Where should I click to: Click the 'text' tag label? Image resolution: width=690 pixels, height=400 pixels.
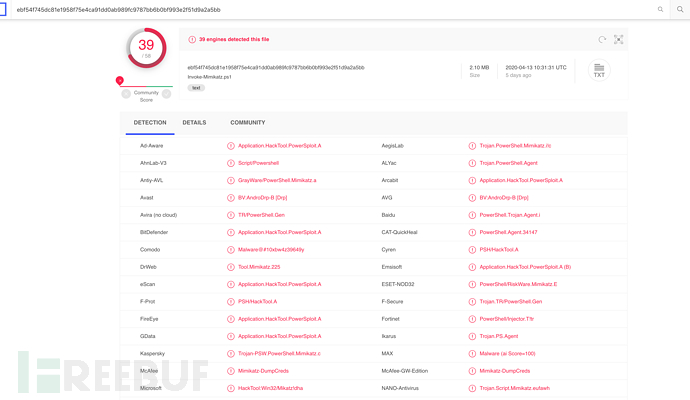pyautogui.click(x=196, y=88)
